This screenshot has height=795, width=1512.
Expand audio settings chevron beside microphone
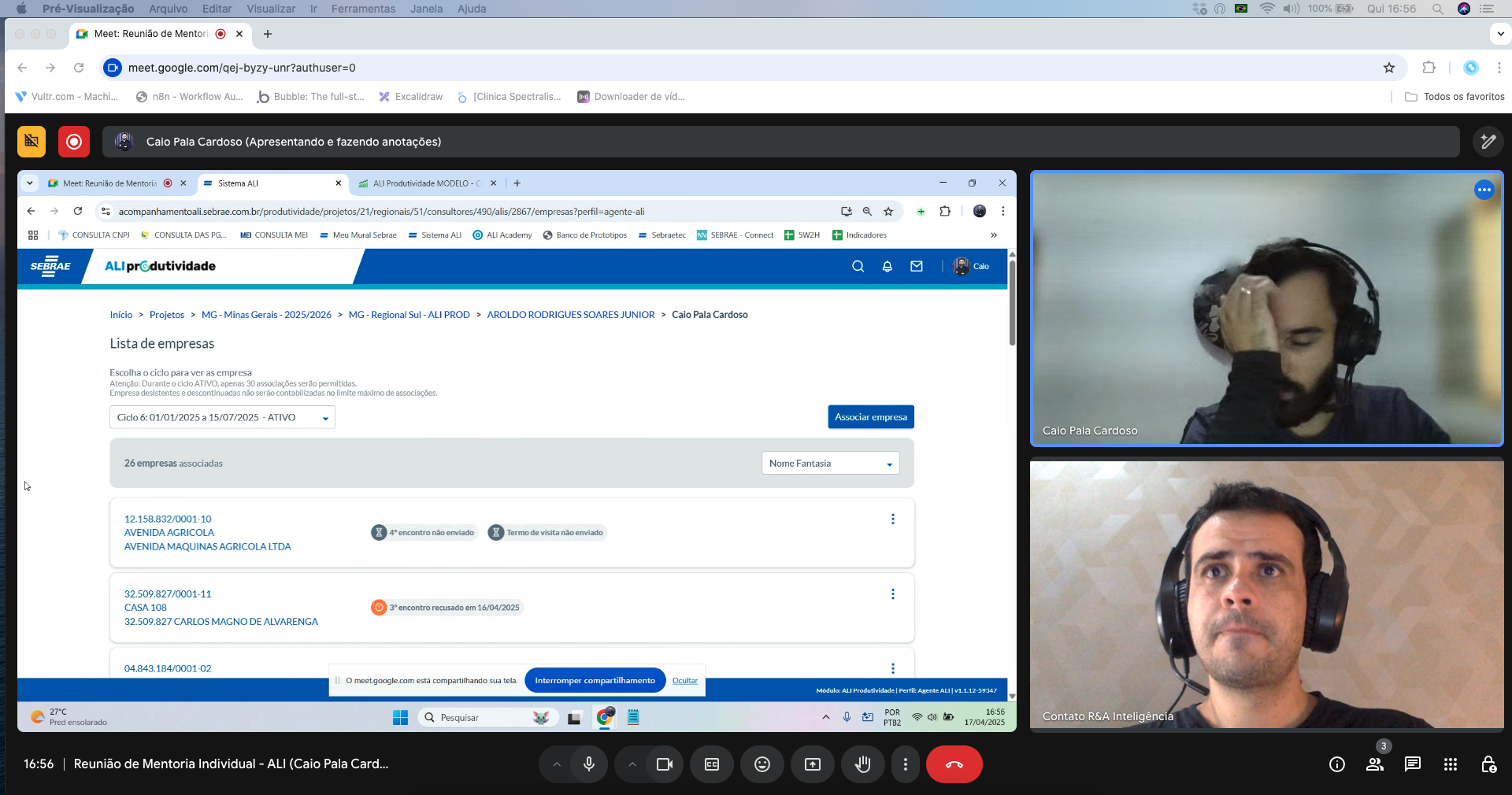556,764
